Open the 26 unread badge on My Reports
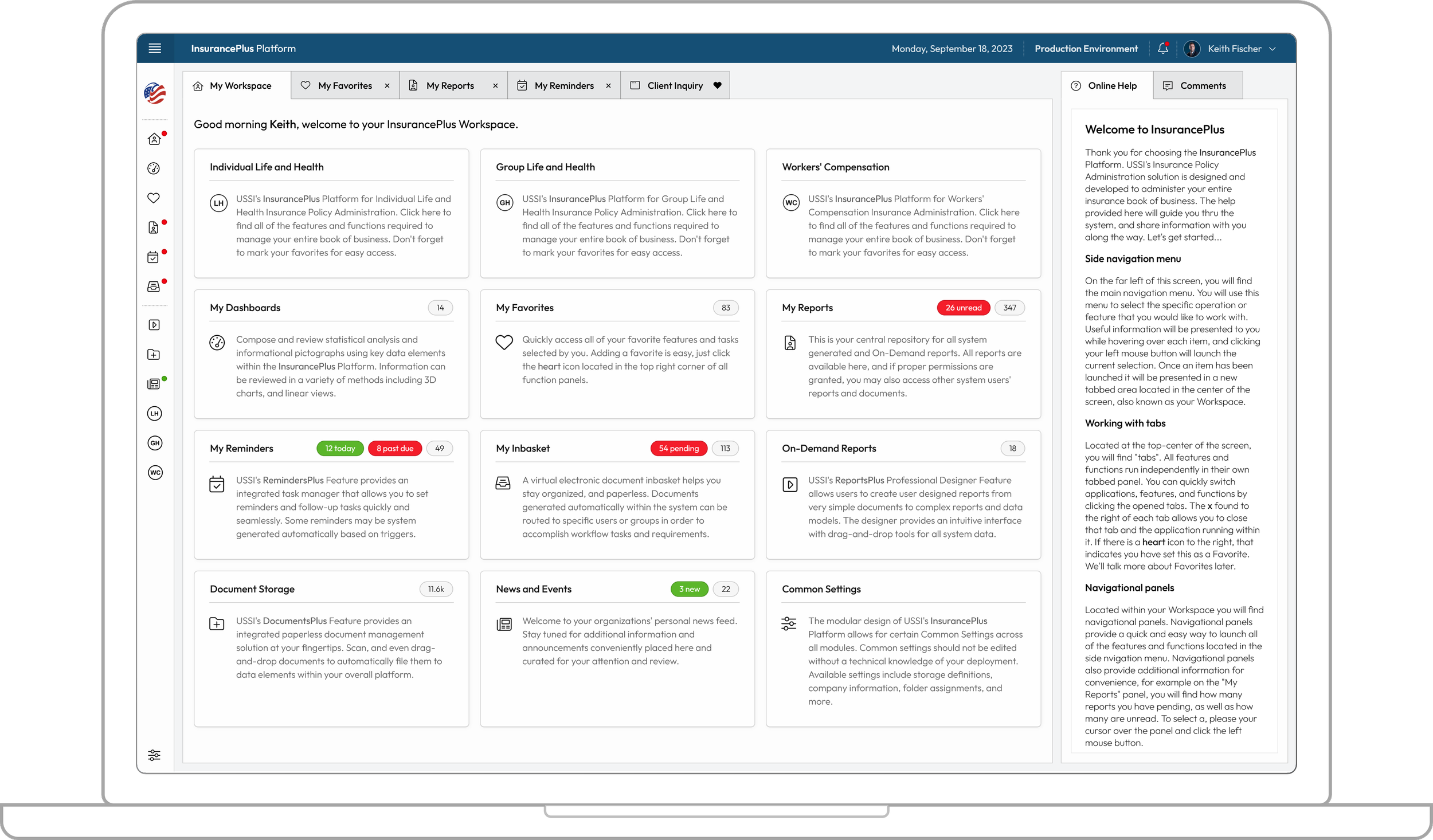The height and width of the screenshot is (840, 1433). click(964, 307)
